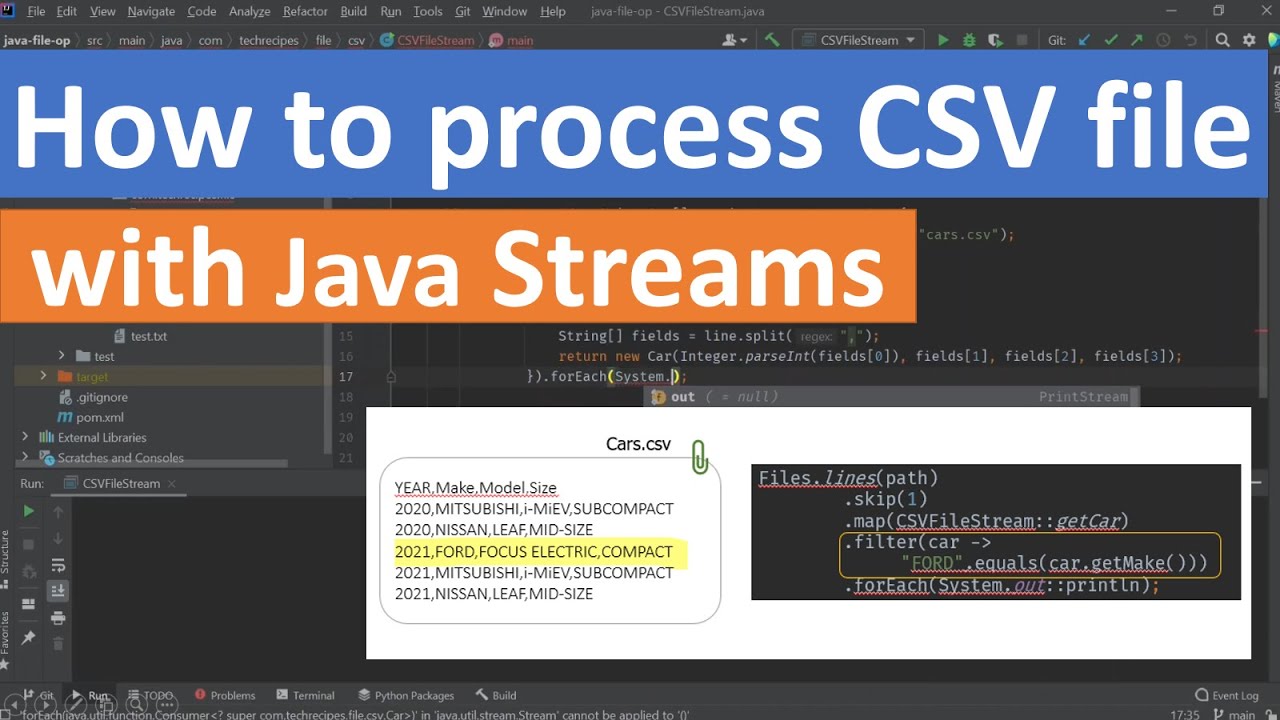Open the Navigate menu
The height and width of the screenshot is (720, 1280).
click(x=150, y=11)
